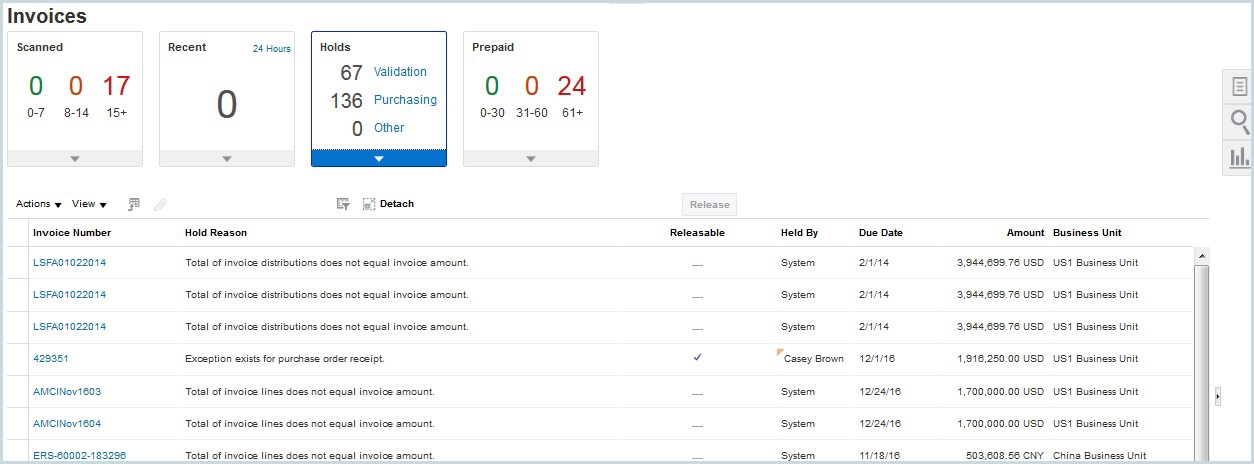This screenshot has height=464, width=1254.
Task: Open the View menu
Action: tap(89, 204)
